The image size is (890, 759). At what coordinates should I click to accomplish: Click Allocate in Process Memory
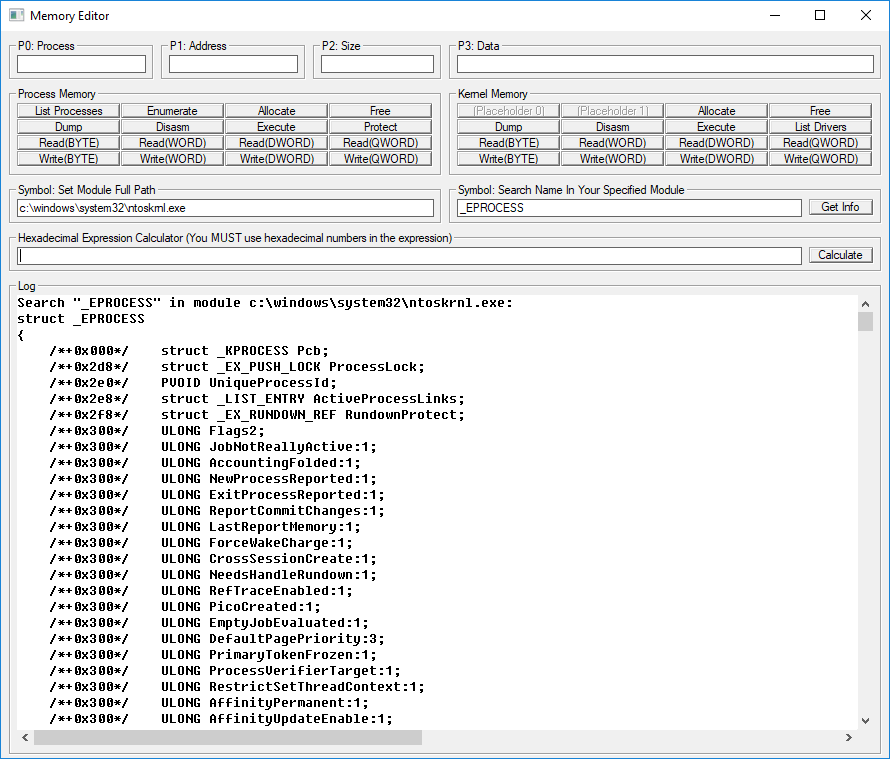tap(276, 111)
